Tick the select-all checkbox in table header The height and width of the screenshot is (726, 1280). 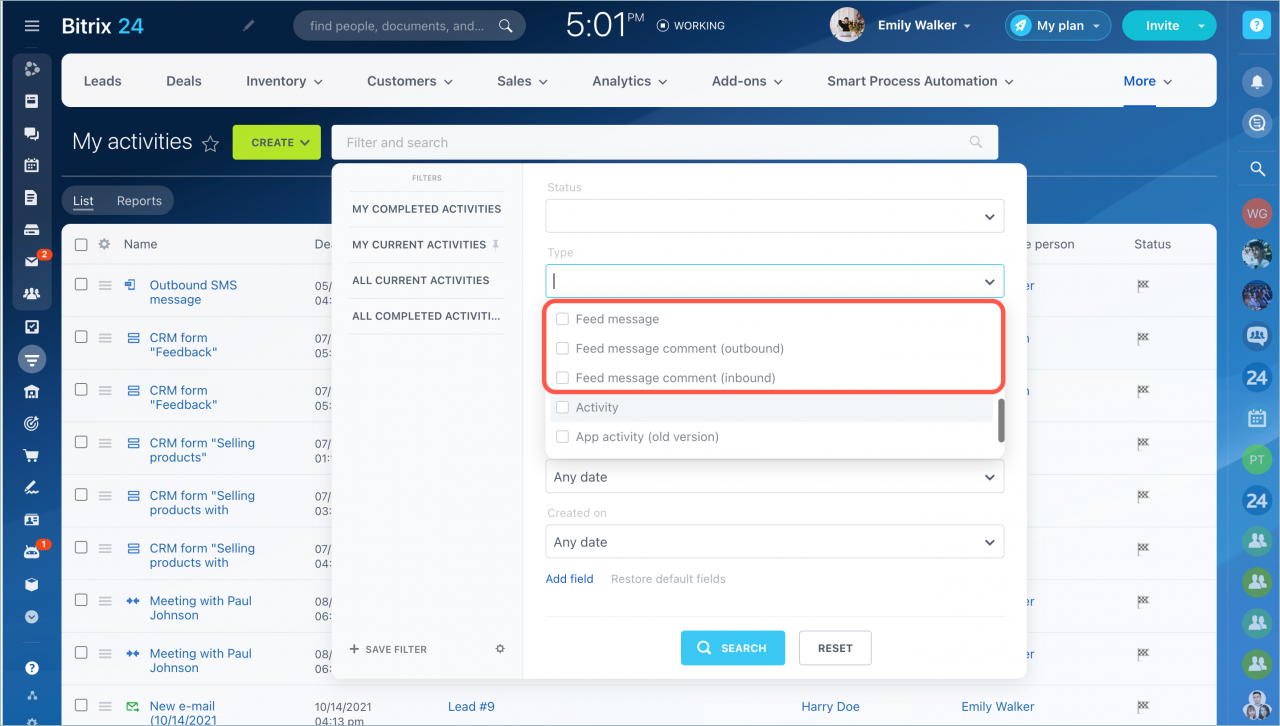coord(81,244)
